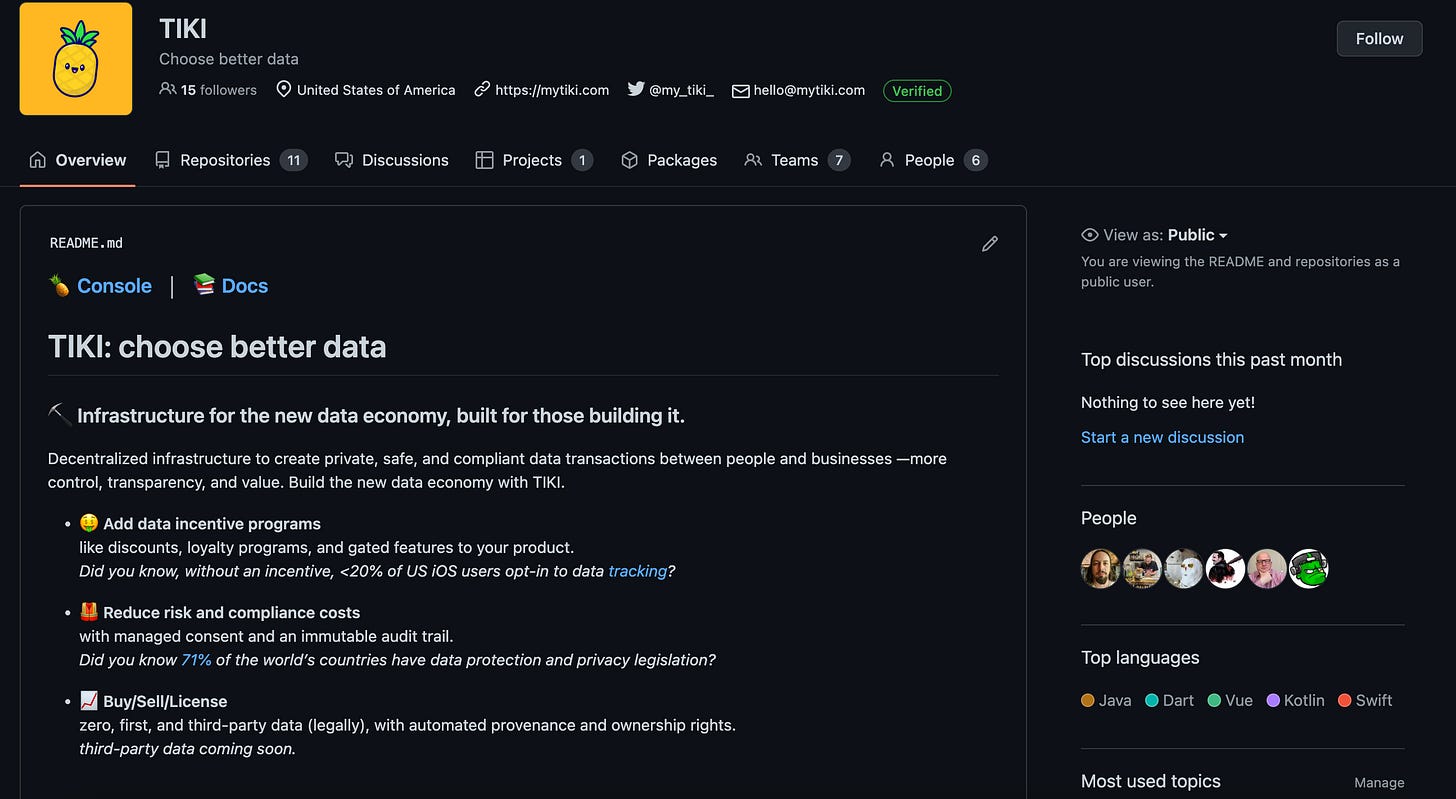Open the Discussions tab
1456x799 pixels.
(x=391, y=160)
